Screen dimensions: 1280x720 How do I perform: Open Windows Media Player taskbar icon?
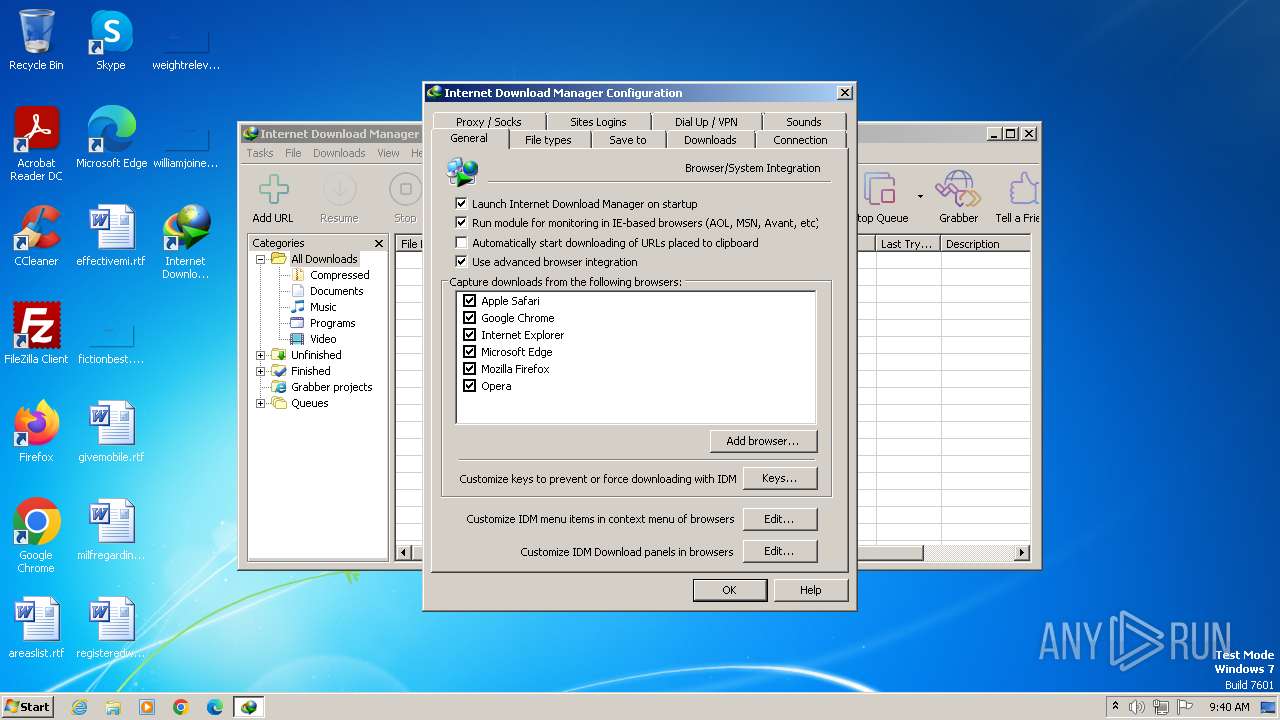click(147, 707)
